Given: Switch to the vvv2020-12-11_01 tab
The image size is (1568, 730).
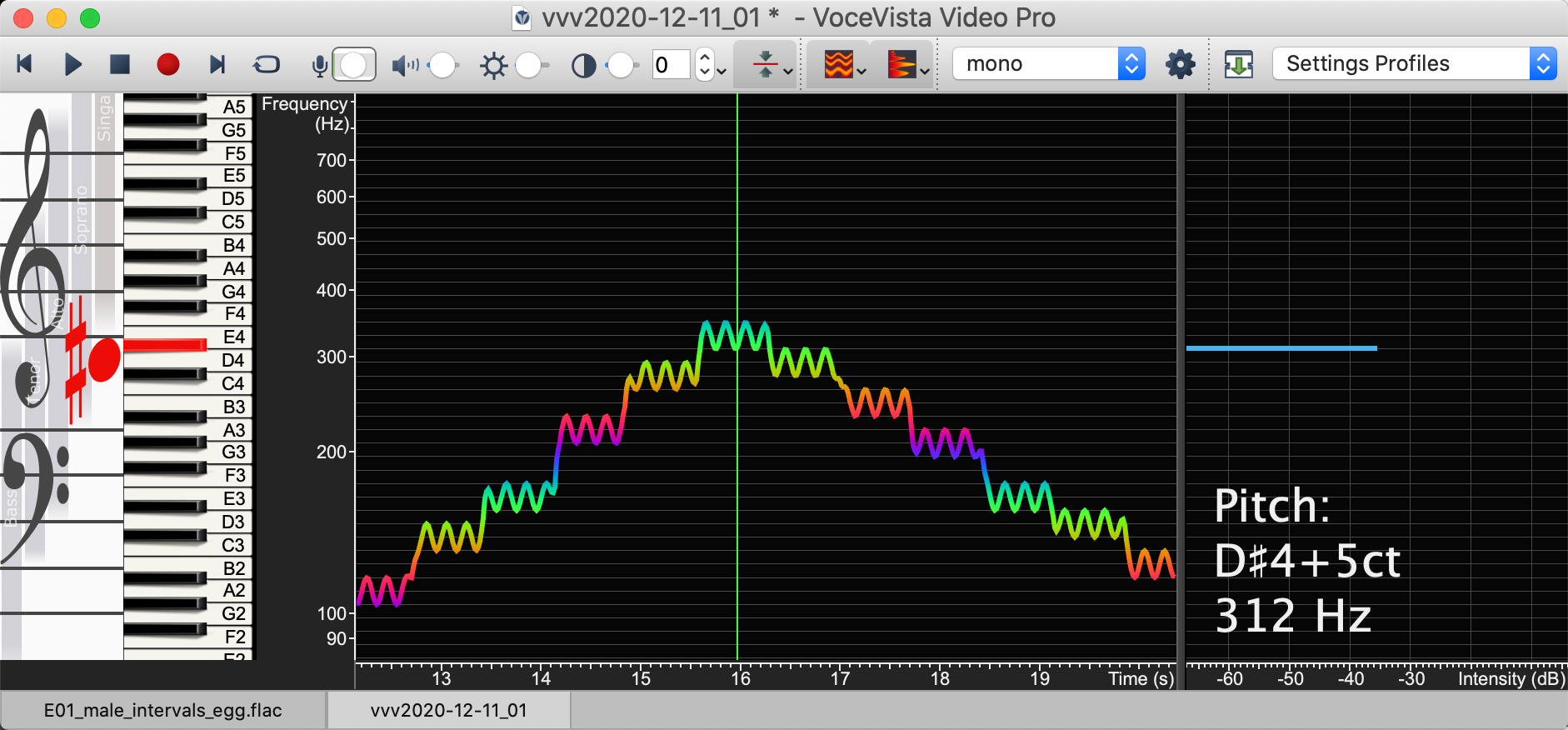Looking at the screenshot, I should click(449, 710).
